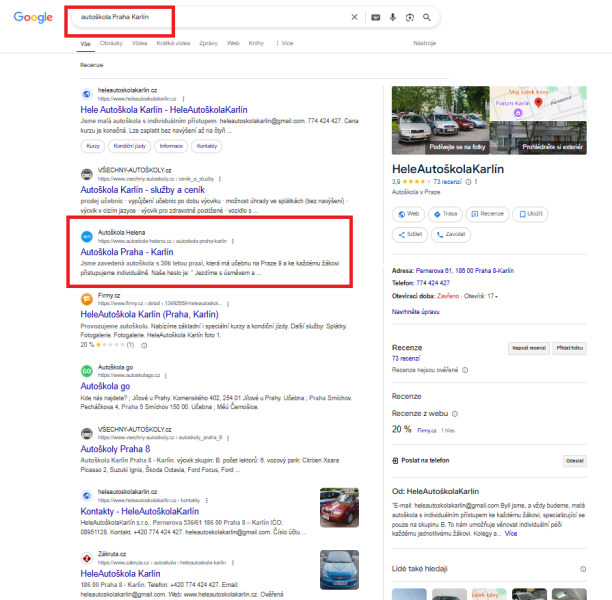Click the map pin on the mini map
Image resolution: width=612 pixels, height=600 pixels.
538,102
